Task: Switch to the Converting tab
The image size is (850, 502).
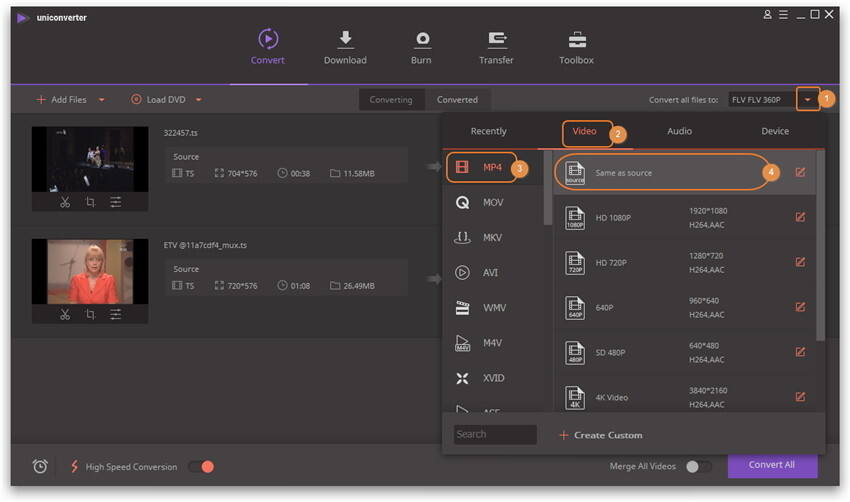Action: pos(391,100)
